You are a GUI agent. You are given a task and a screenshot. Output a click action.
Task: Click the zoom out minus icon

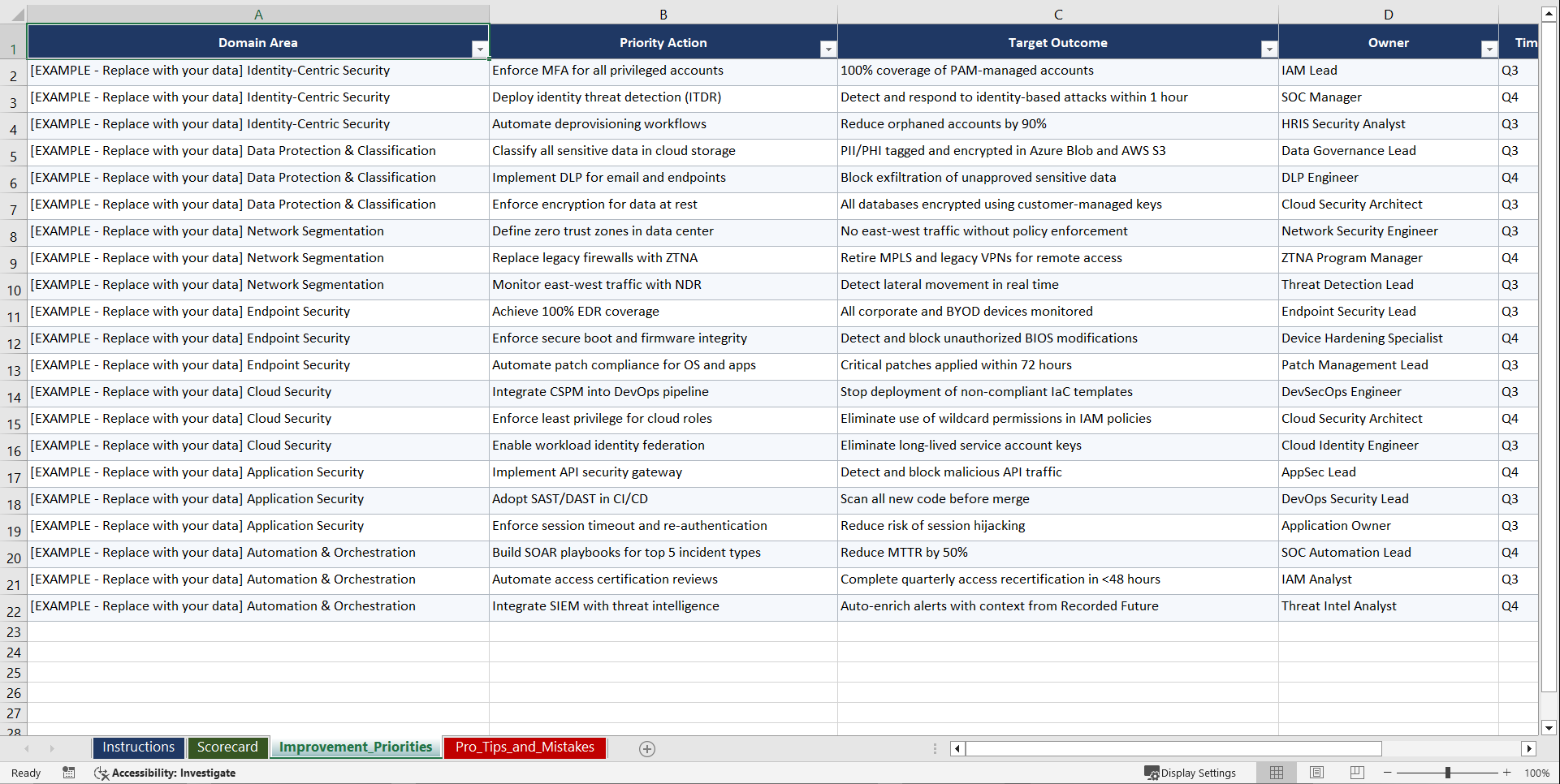click(x=1388, y=773)
